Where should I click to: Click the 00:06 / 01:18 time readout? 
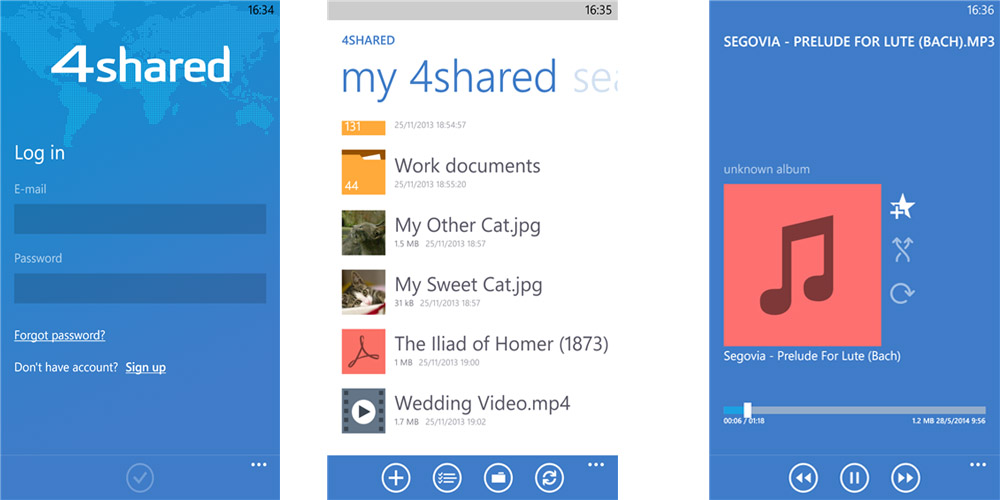pos(744,422)
